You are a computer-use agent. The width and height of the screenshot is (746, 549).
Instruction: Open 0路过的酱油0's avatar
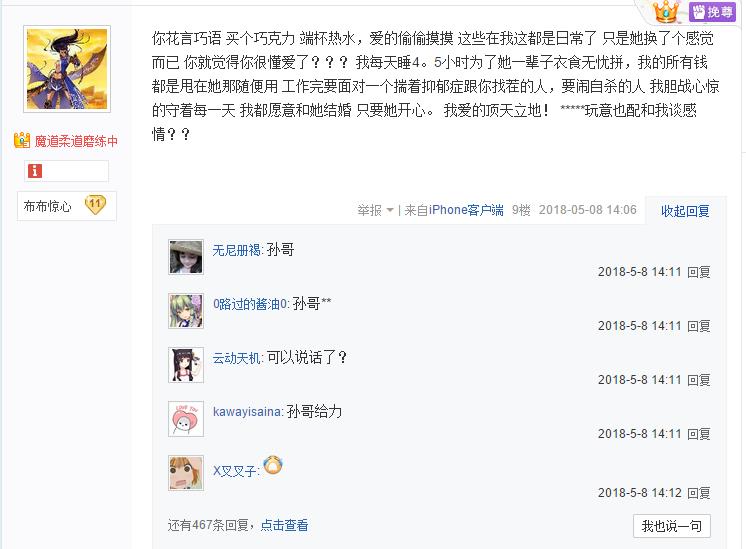click(x=186, y=311)
